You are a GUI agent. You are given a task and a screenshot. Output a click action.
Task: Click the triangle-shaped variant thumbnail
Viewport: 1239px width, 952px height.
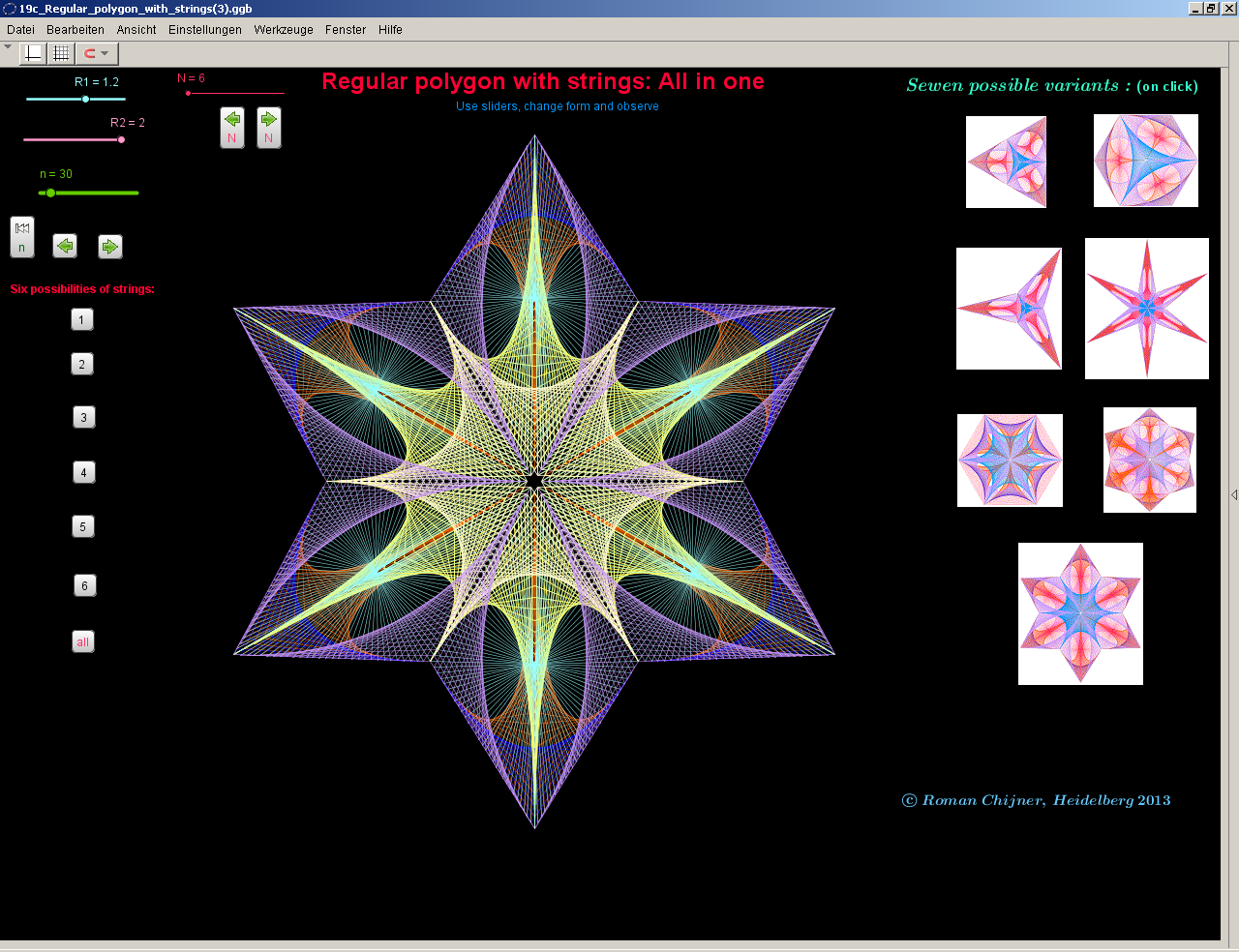pos(1006,163)
